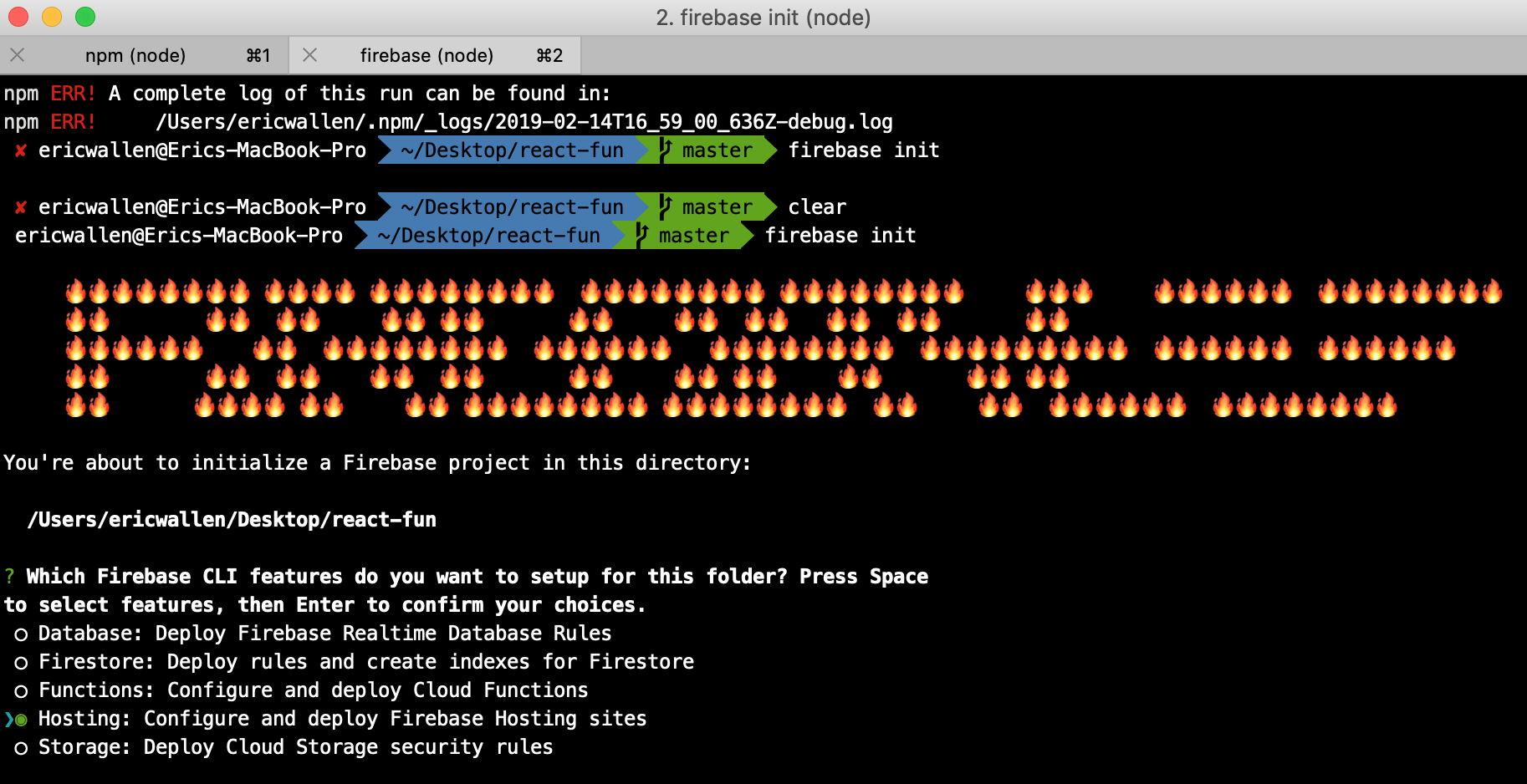
Task: Click 'Hosting: Configure and deploy Firebase Hosting sites'
Action: 342,719
